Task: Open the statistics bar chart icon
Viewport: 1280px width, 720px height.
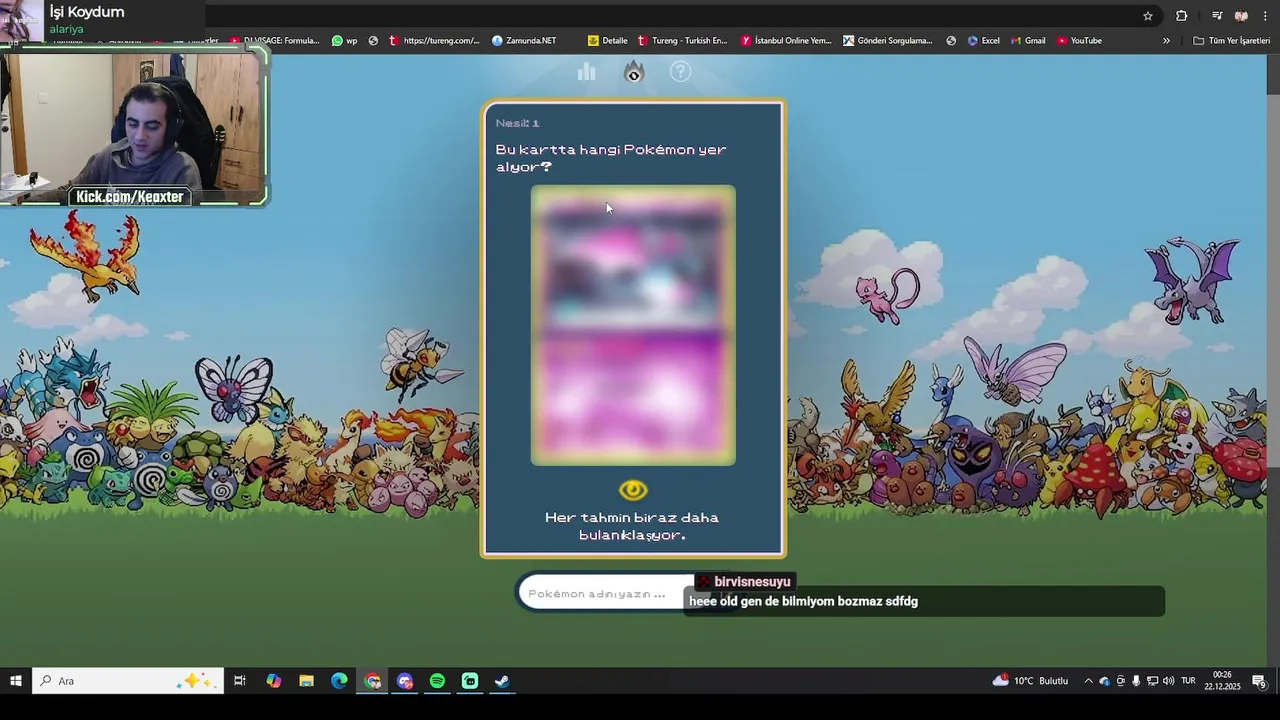Action: pyautogui.click(x=587, y=72)
